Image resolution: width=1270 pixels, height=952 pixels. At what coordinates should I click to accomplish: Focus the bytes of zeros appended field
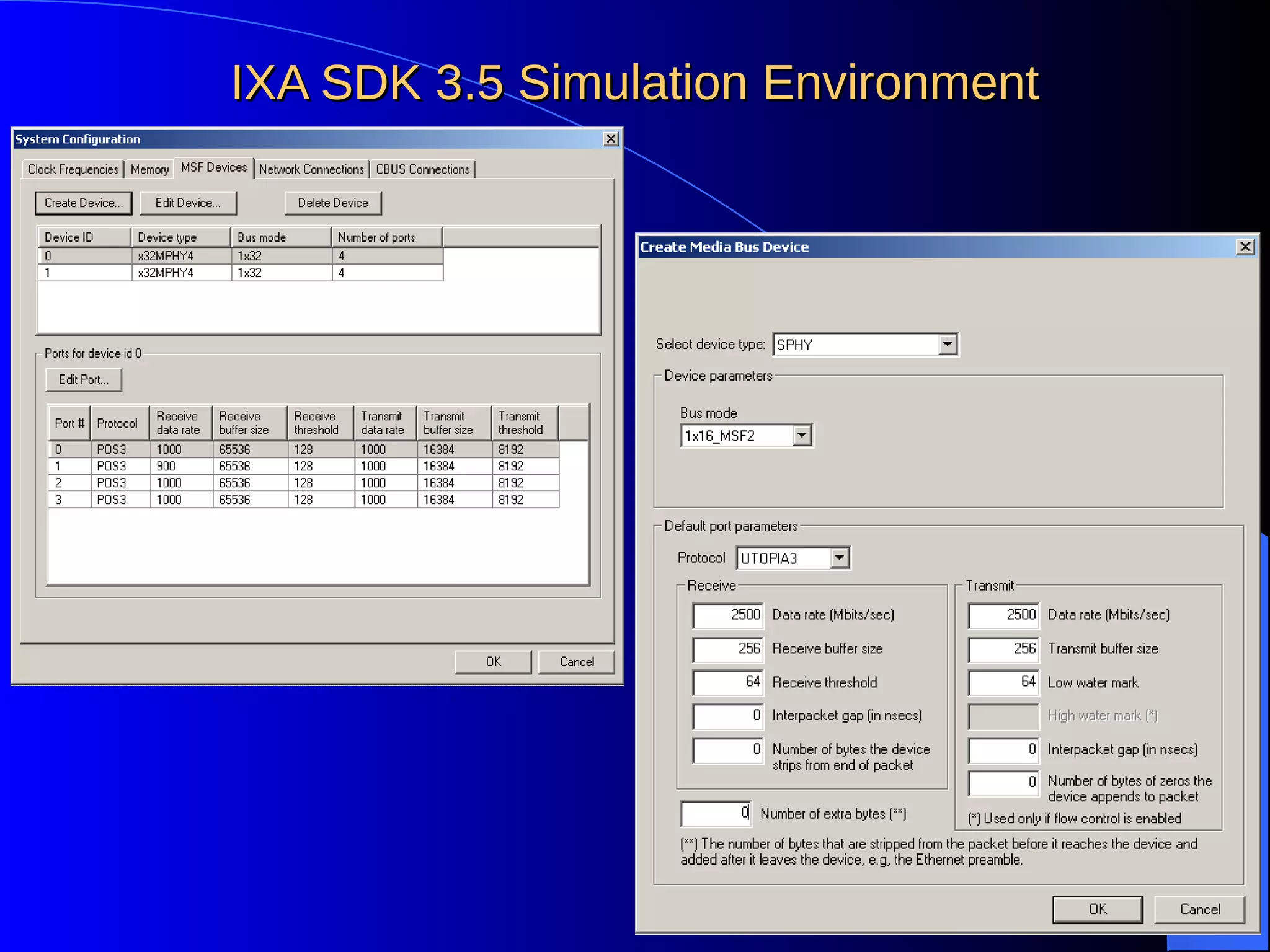1003,783
